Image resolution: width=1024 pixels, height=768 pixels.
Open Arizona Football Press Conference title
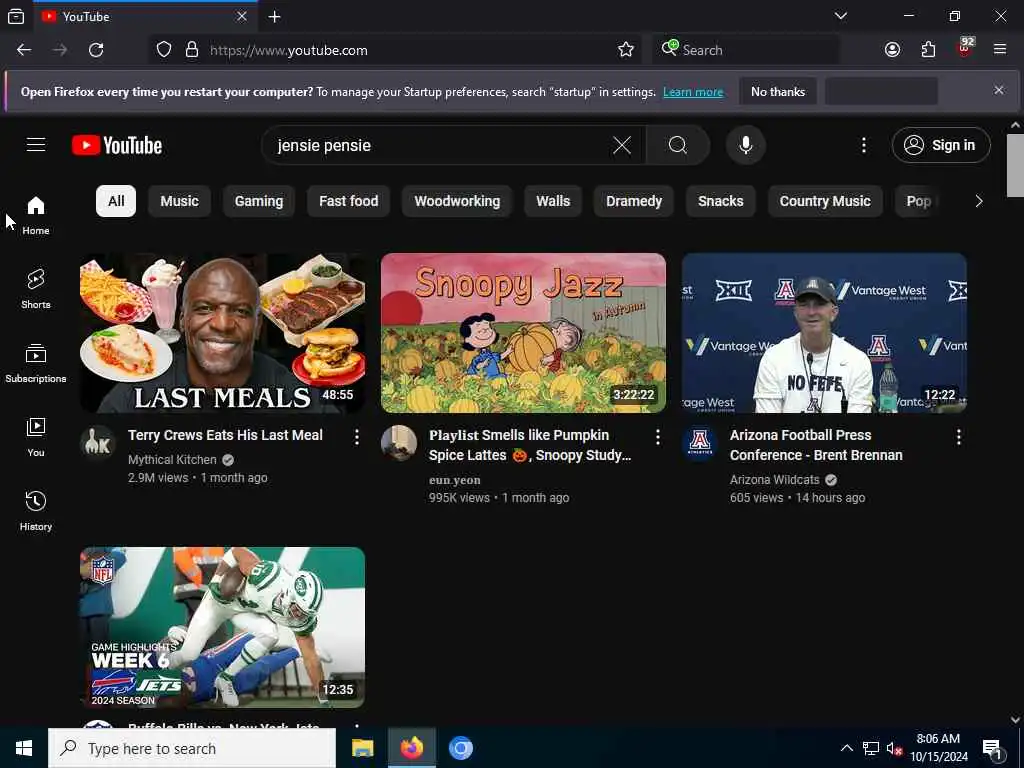816,445
